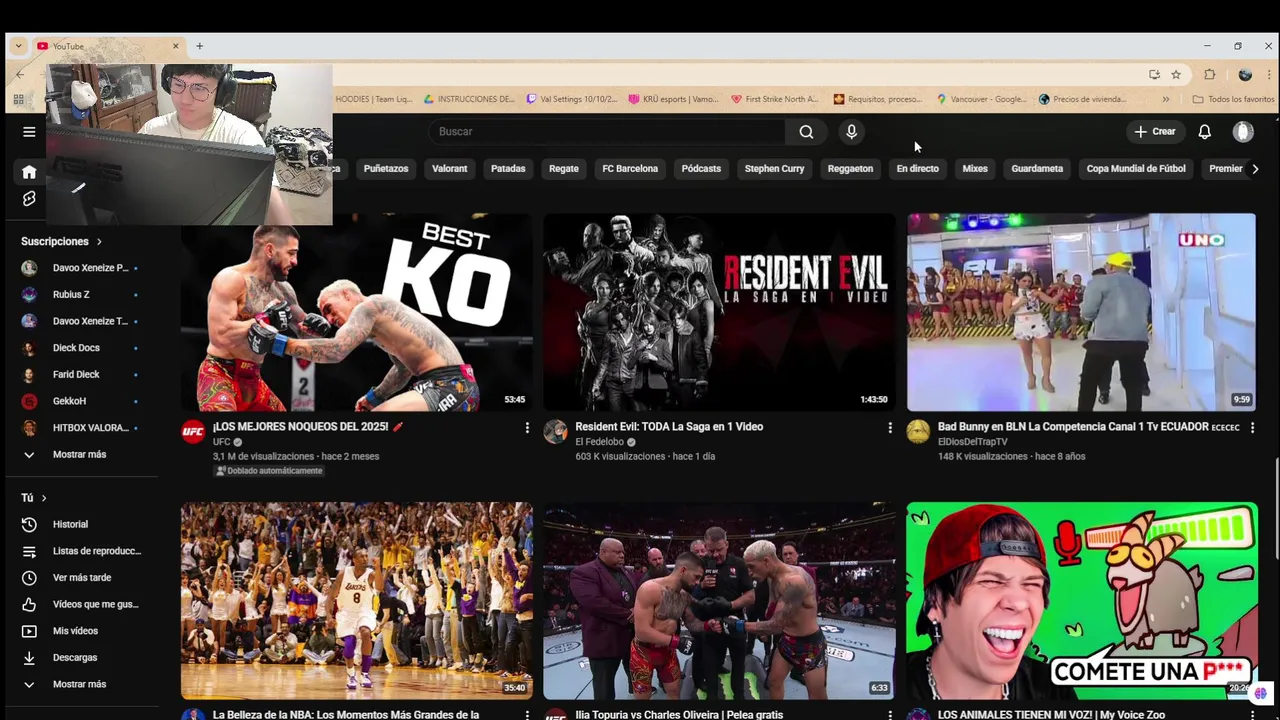Open GekkoH subscription channel

coord(80,401)
